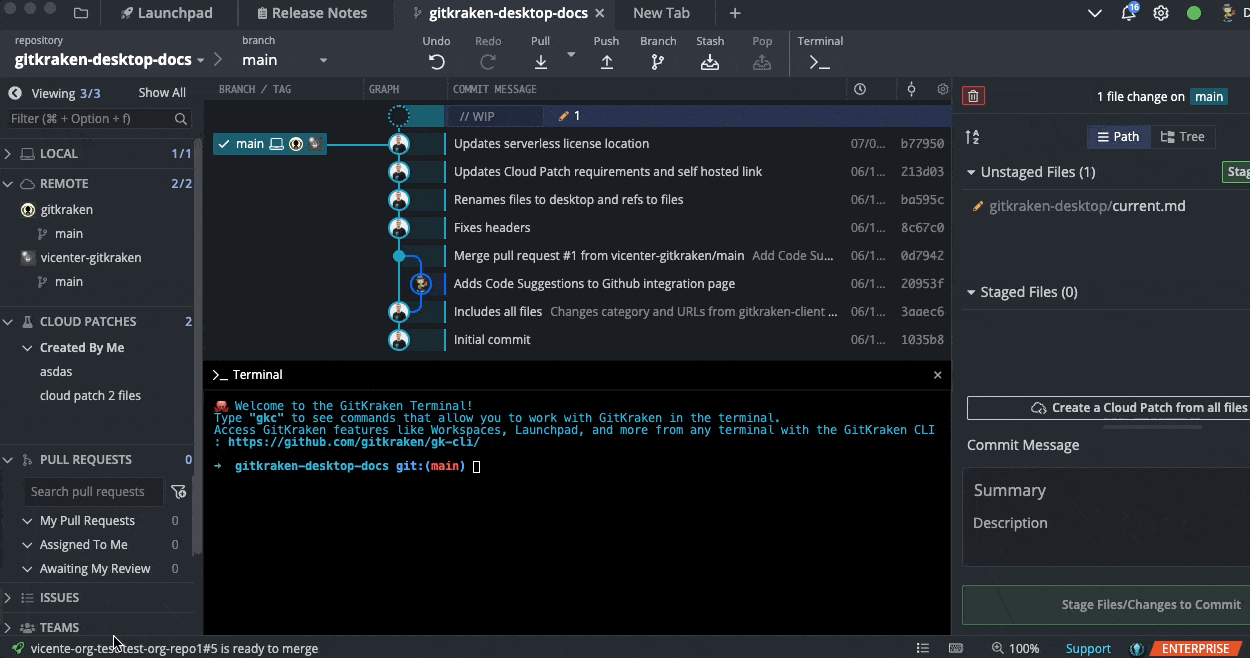Viewport: 1250px width, 658px height.
Task: Select the current.md unstaged file
Action: click(1087, 206)
